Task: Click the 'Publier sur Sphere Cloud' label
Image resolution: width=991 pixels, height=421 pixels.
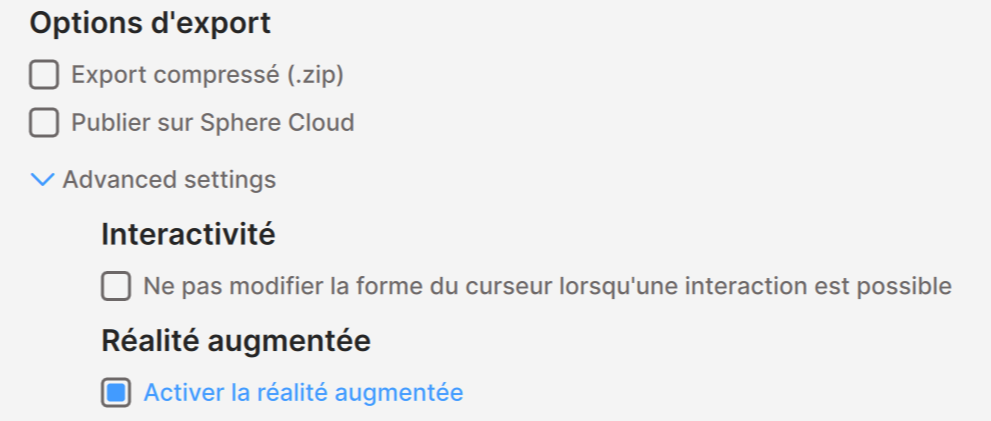Action: pos(213,124)
